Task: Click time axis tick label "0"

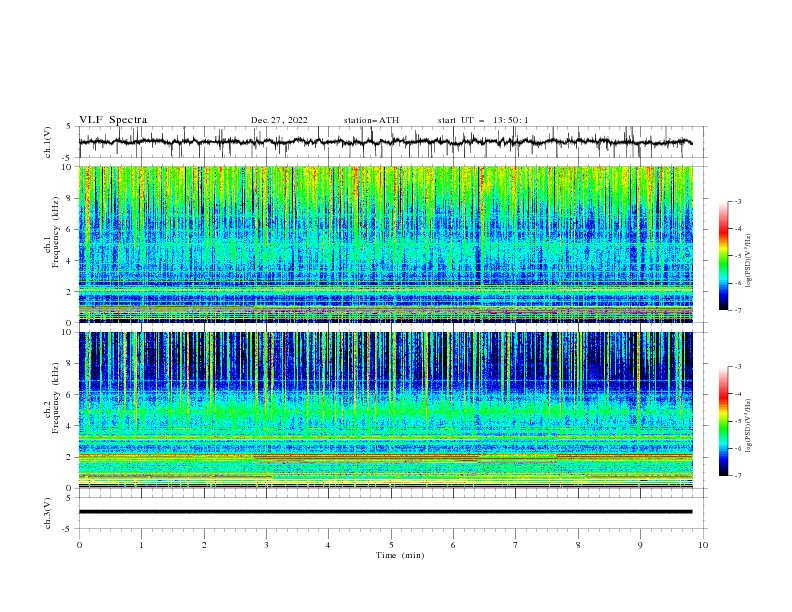Action: point(79,545)
